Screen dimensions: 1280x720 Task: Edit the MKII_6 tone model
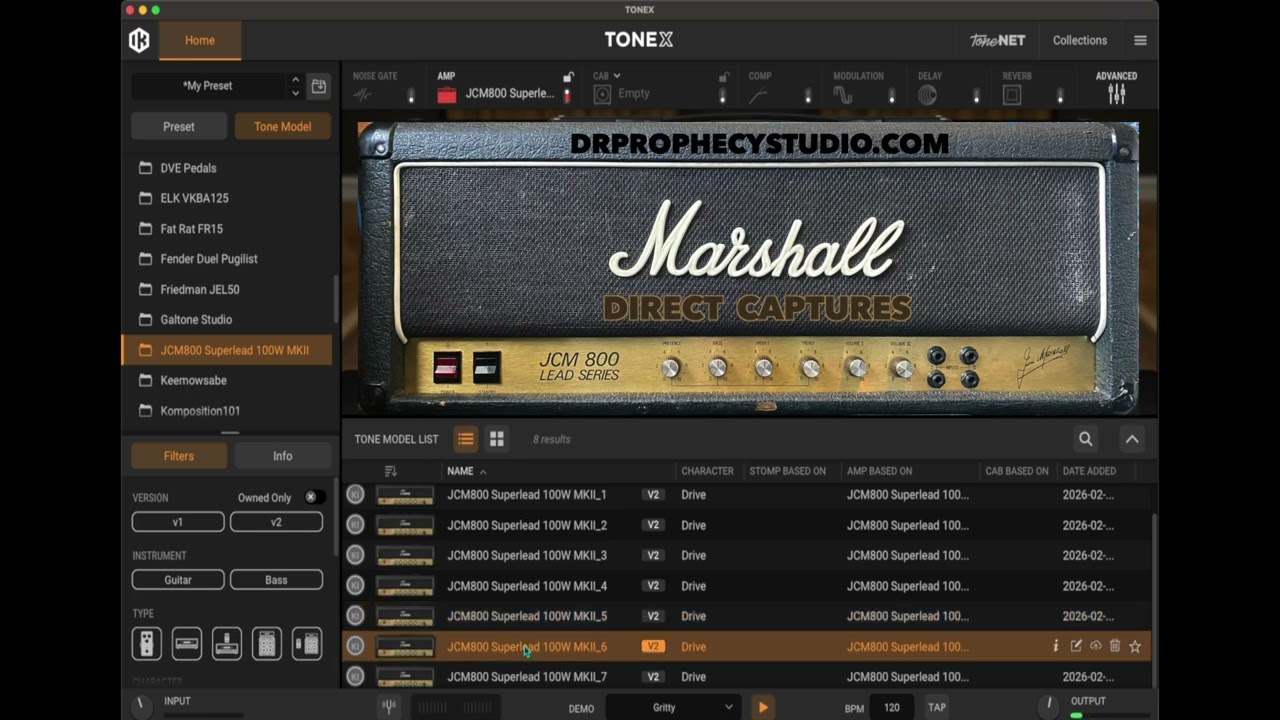tap(1076, 646)
